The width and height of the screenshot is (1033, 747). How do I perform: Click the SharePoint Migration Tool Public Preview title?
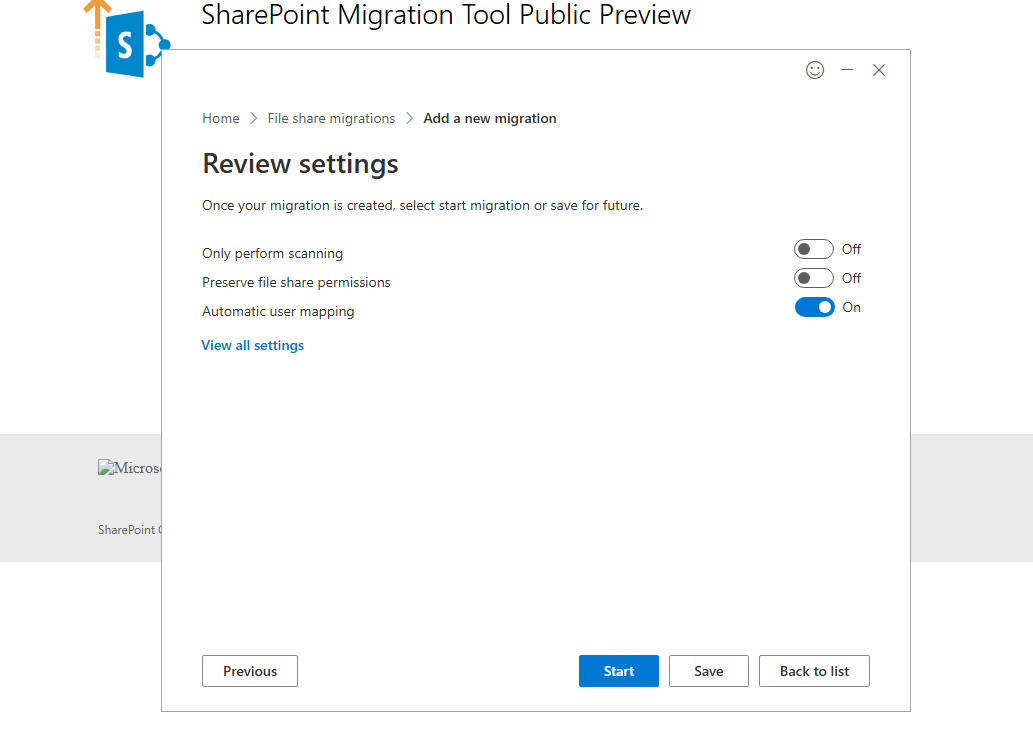pos(446,15)
